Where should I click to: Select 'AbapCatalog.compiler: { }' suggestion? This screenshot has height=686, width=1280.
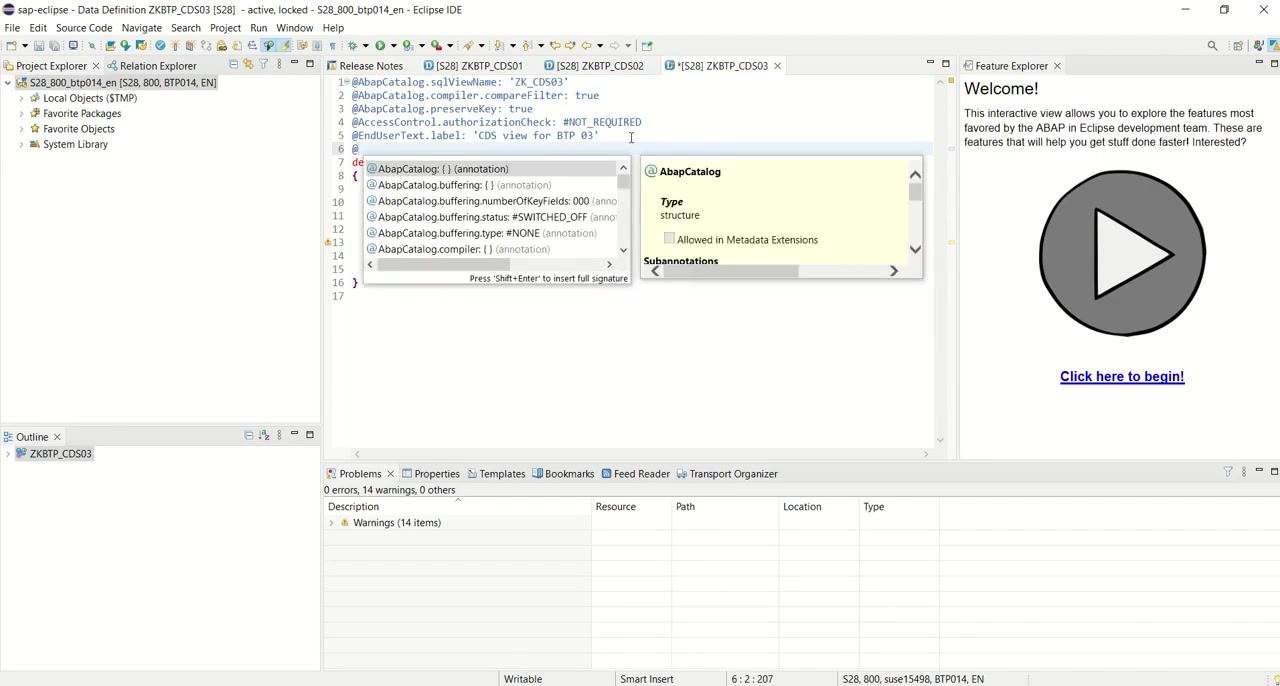click(x=491, y=249)
